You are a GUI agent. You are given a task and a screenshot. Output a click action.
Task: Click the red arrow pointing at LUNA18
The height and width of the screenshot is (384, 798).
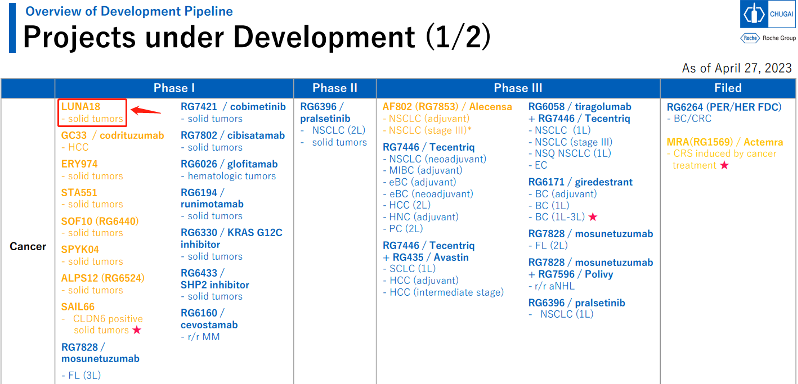point(146,109)
